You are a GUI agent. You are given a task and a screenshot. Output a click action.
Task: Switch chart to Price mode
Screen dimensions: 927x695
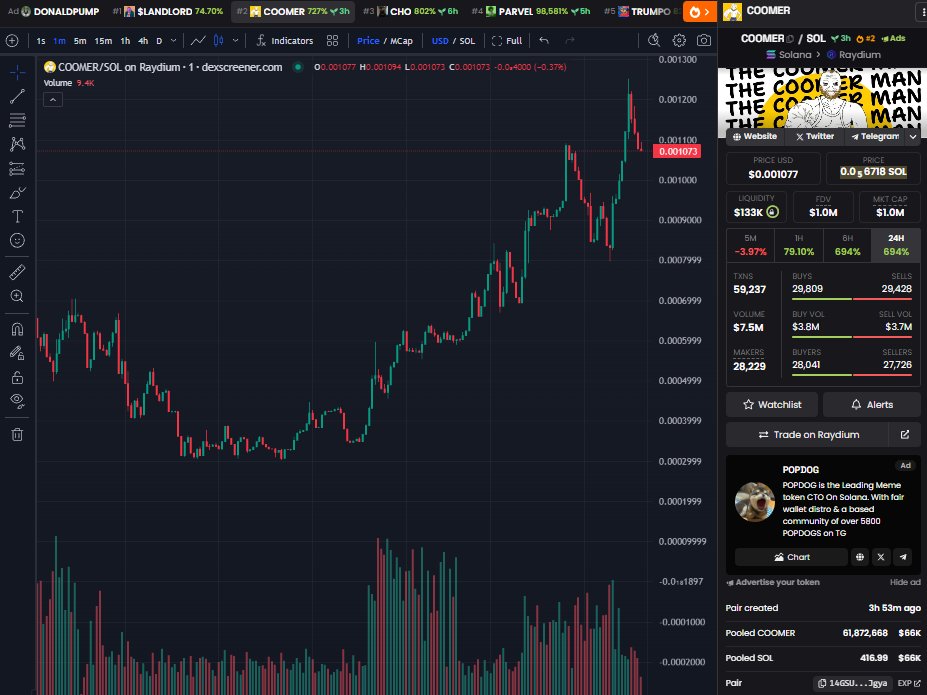[368, 41]
